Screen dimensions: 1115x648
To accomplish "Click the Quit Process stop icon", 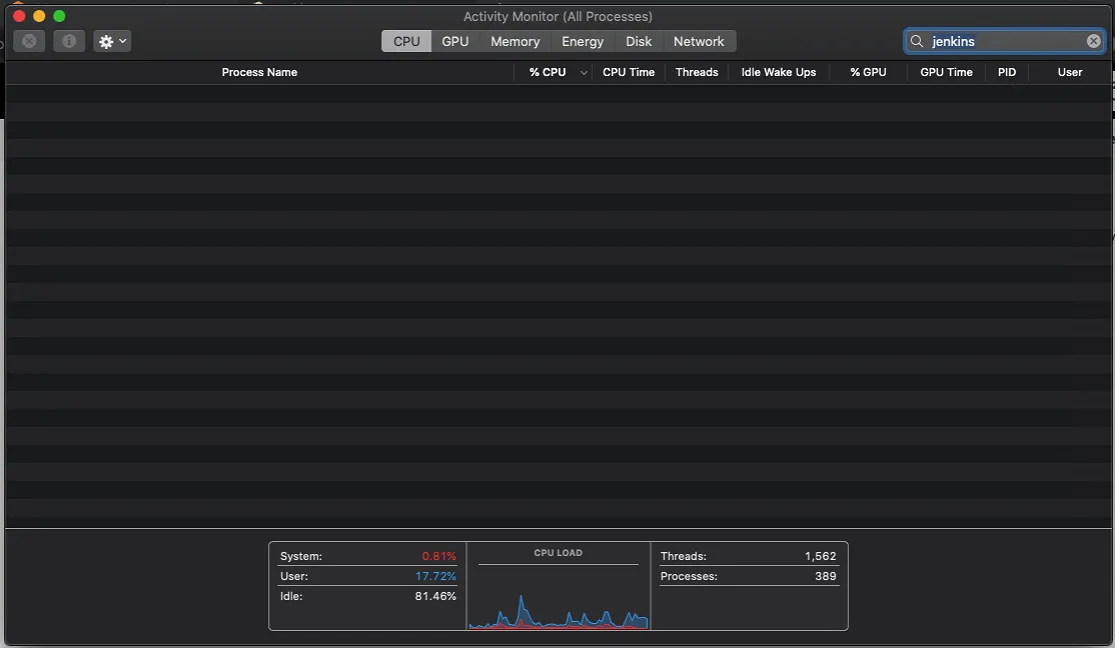I will click(29, 41).
